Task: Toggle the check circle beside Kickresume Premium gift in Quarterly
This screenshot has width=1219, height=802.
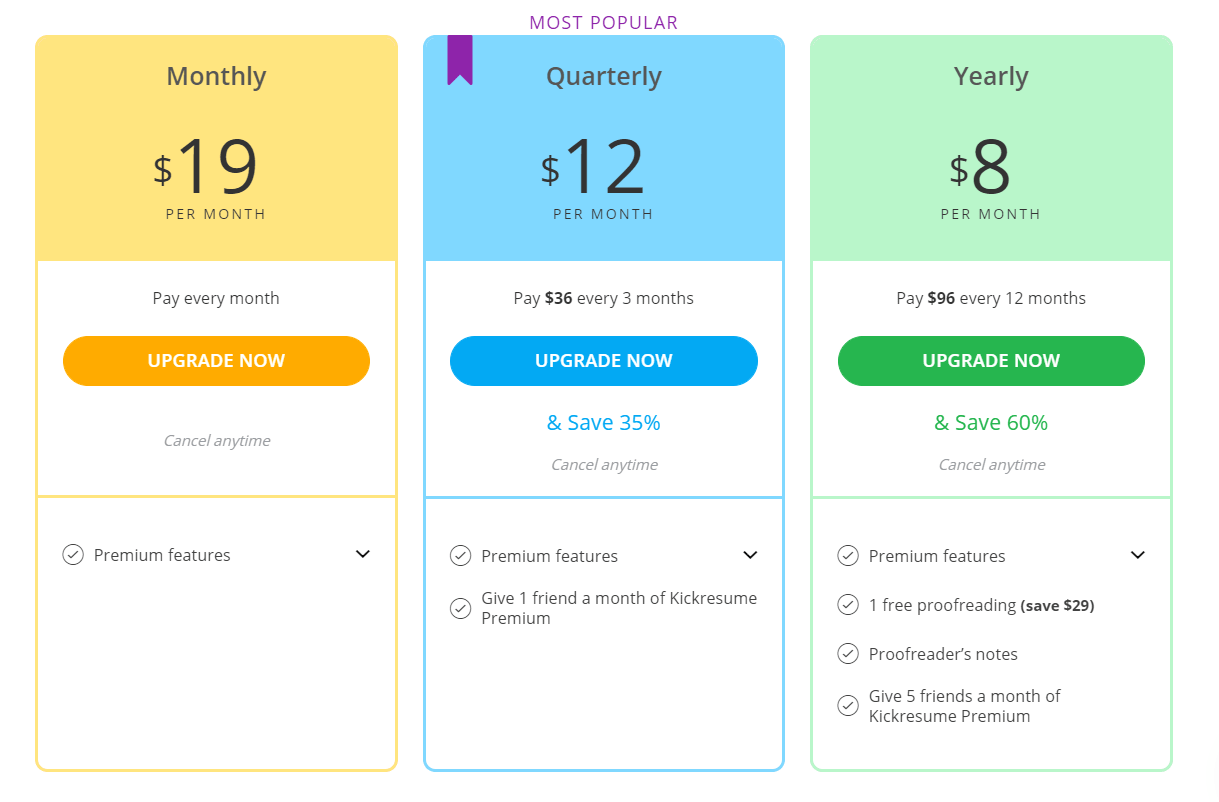Action: (460, 608)
